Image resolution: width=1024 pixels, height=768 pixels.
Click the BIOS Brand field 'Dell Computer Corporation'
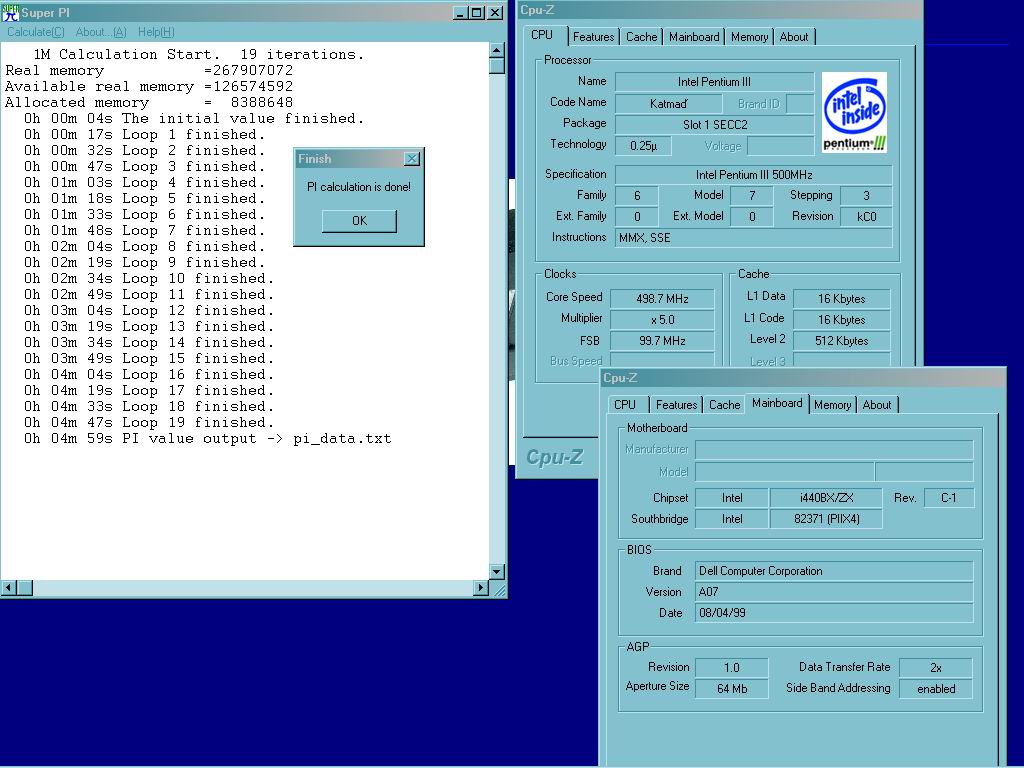(834, 571)
